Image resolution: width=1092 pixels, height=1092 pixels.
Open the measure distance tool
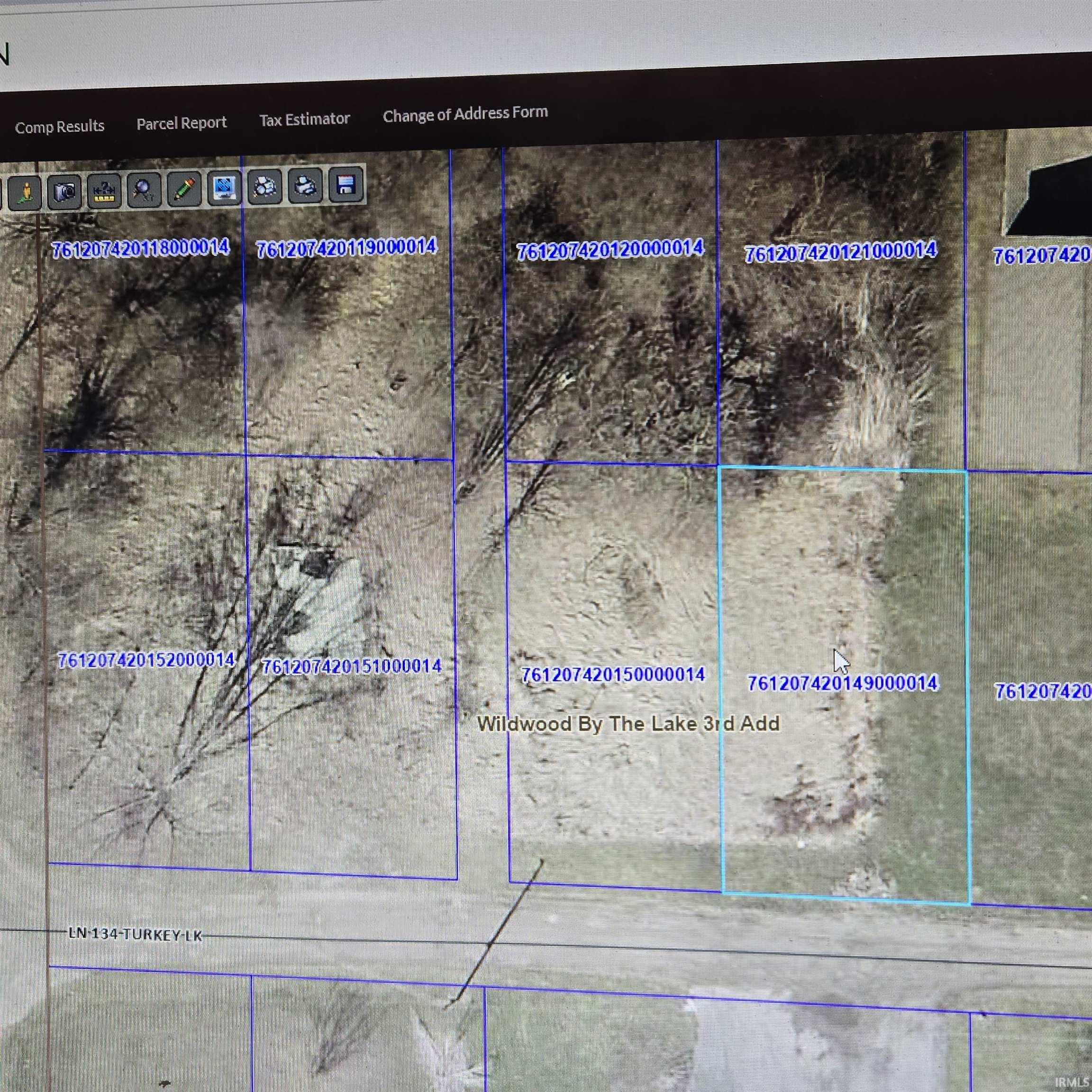tap(103, 190)
